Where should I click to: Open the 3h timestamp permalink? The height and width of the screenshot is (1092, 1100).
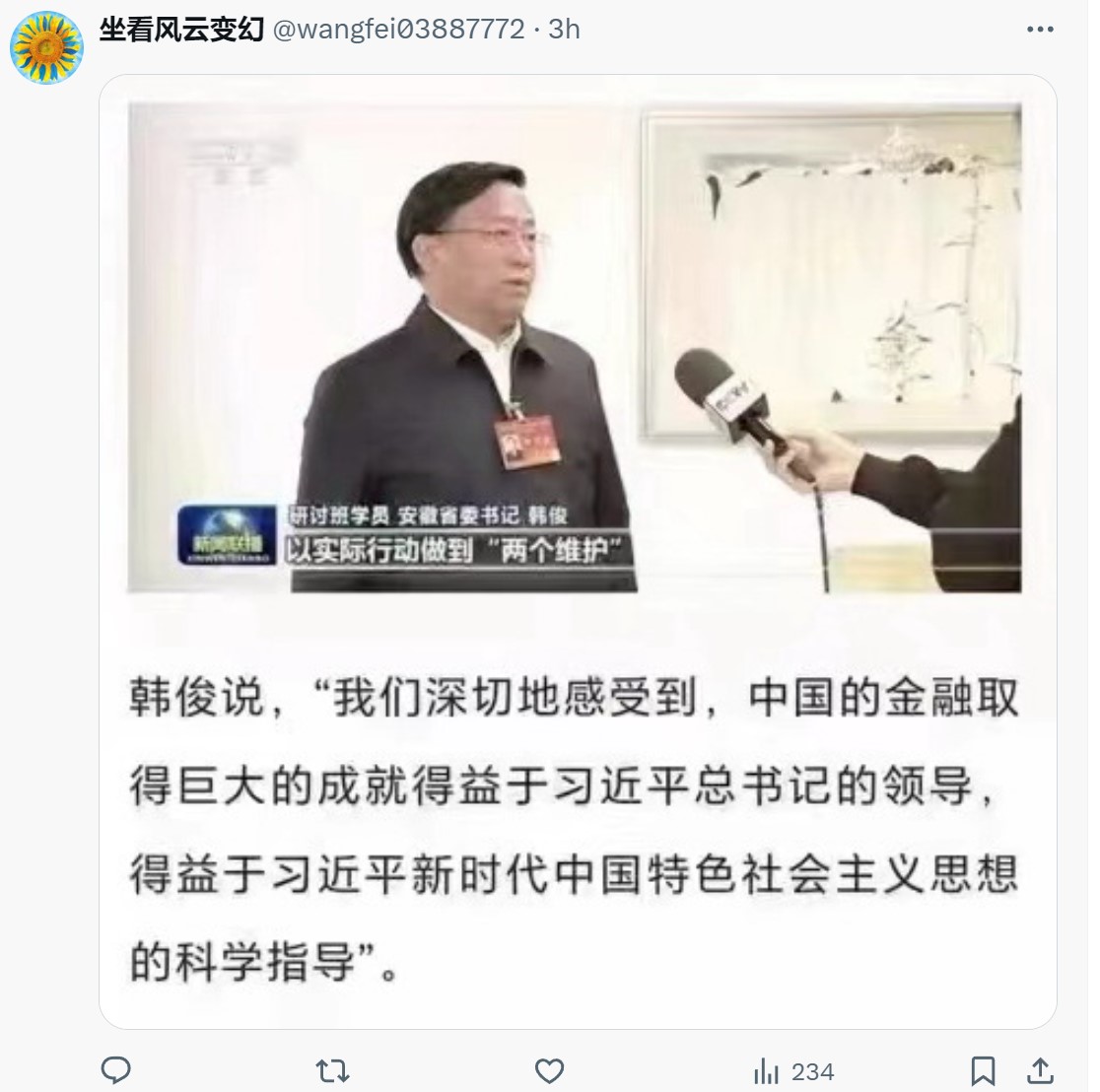[564, 30]
